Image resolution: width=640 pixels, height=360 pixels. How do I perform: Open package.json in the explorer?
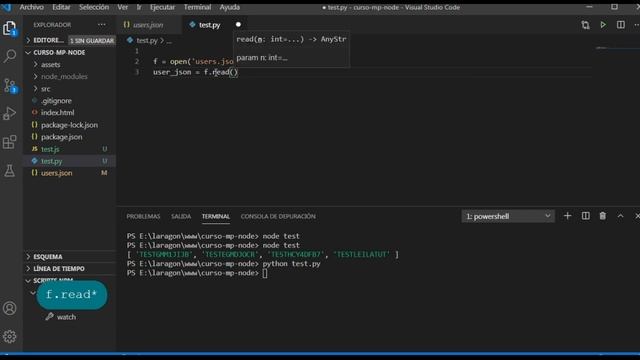(61, 137)
